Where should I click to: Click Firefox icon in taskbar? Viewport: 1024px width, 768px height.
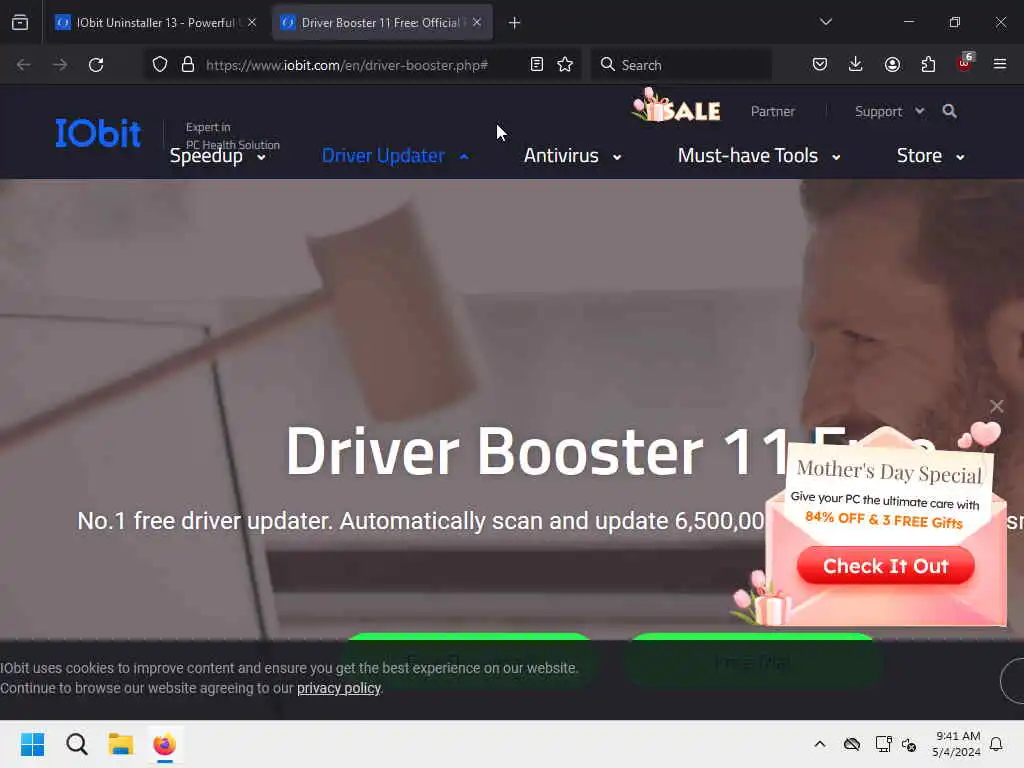point(165,744)
